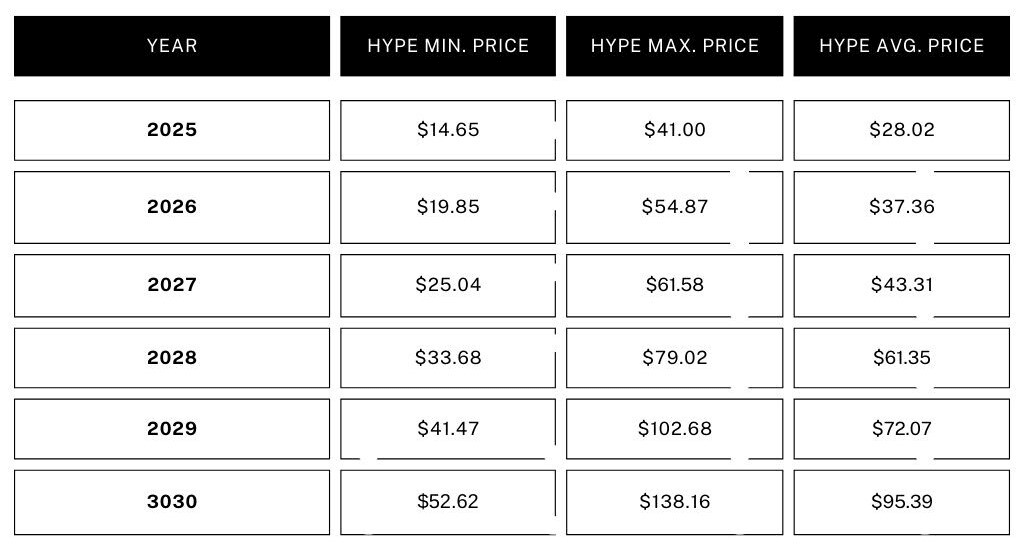Select the 2026 year cell
Viewport: 1024px width, 552px height.
click(x=172, y=207)
